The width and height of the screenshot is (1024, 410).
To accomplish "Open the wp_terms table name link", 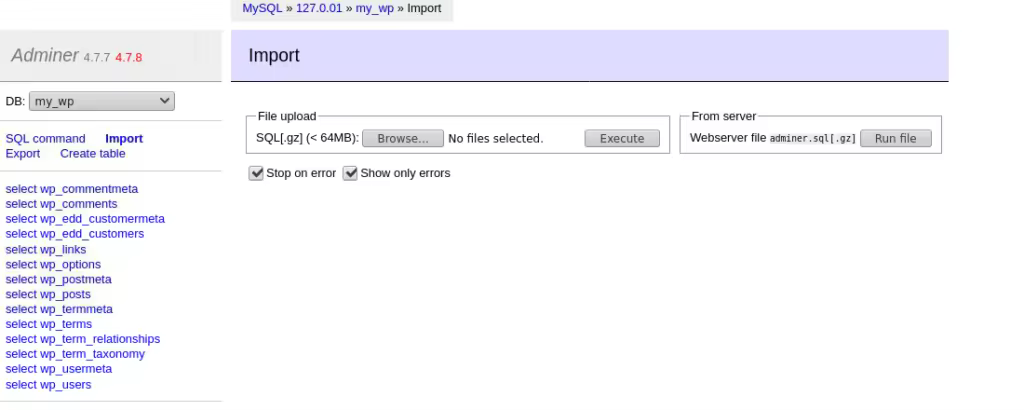I will pos(66,324).
